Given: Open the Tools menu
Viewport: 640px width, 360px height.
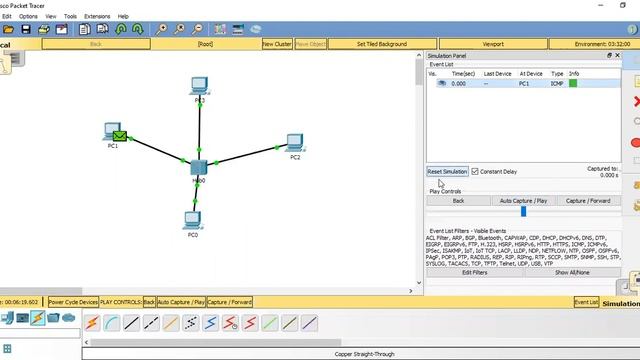Looking at the screenshot, I should pos(70,16).
